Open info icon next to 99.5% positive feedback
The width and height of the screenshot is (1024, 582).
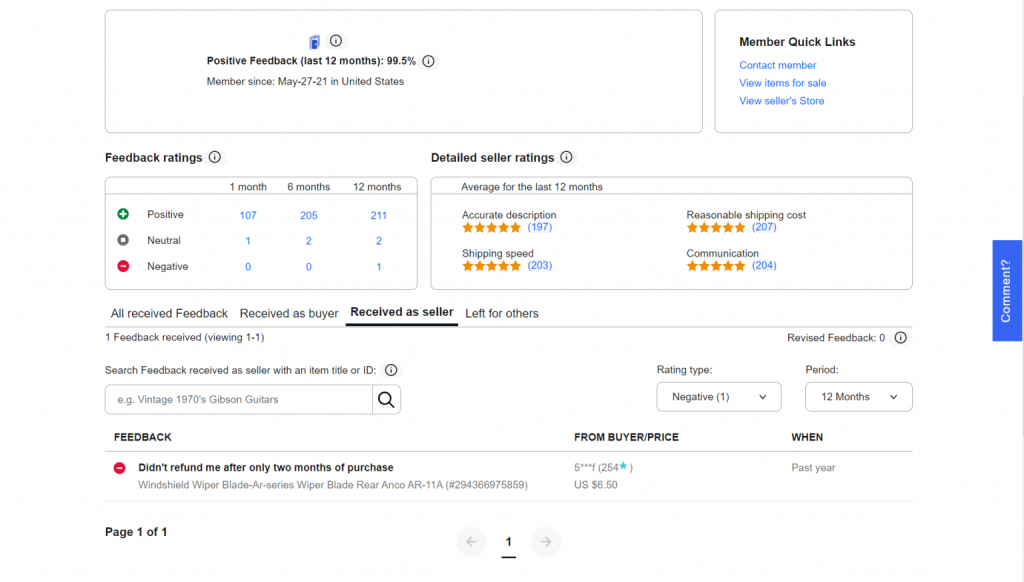tap(428, 61)
